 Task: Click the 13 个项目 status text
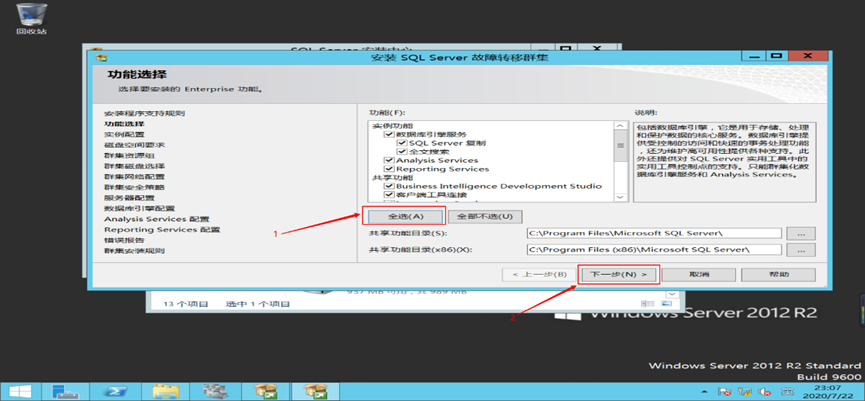click(185, 304)
